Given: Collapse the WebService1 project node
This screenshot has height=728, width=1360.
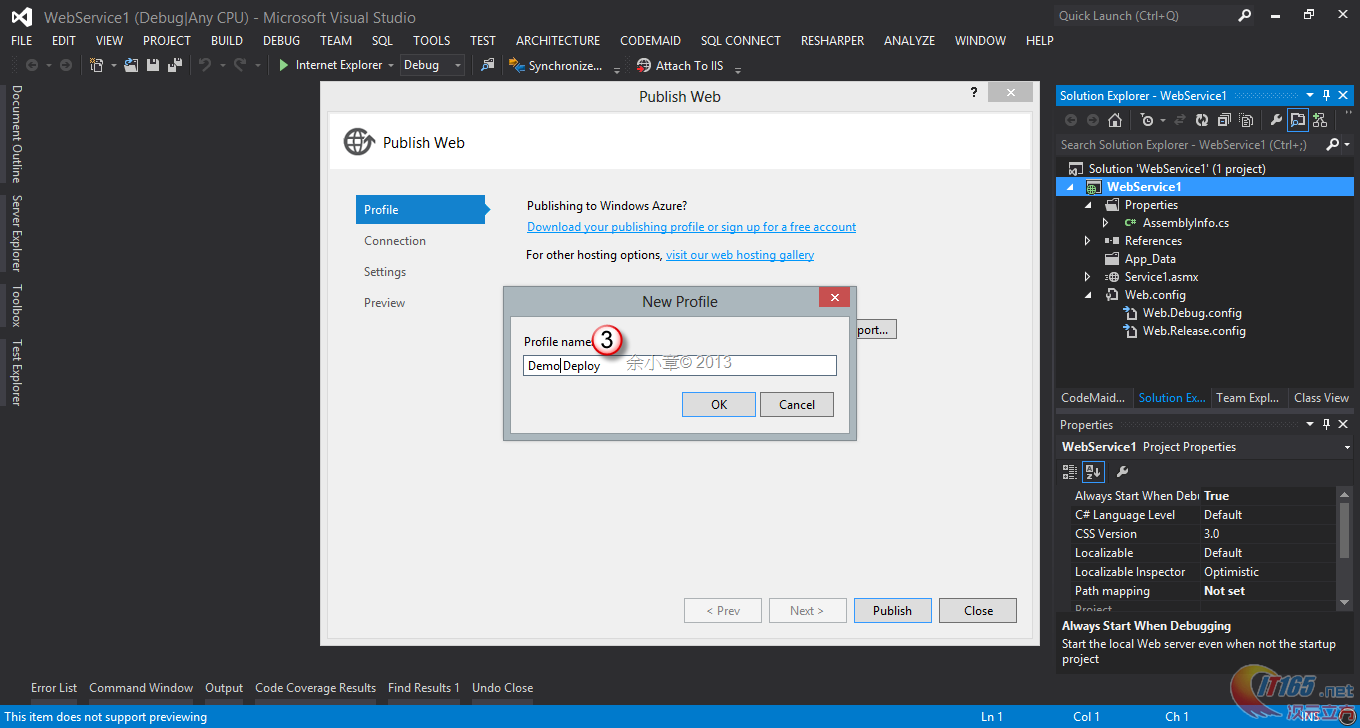Looking at the screenshot, I should coord(1071,187).
